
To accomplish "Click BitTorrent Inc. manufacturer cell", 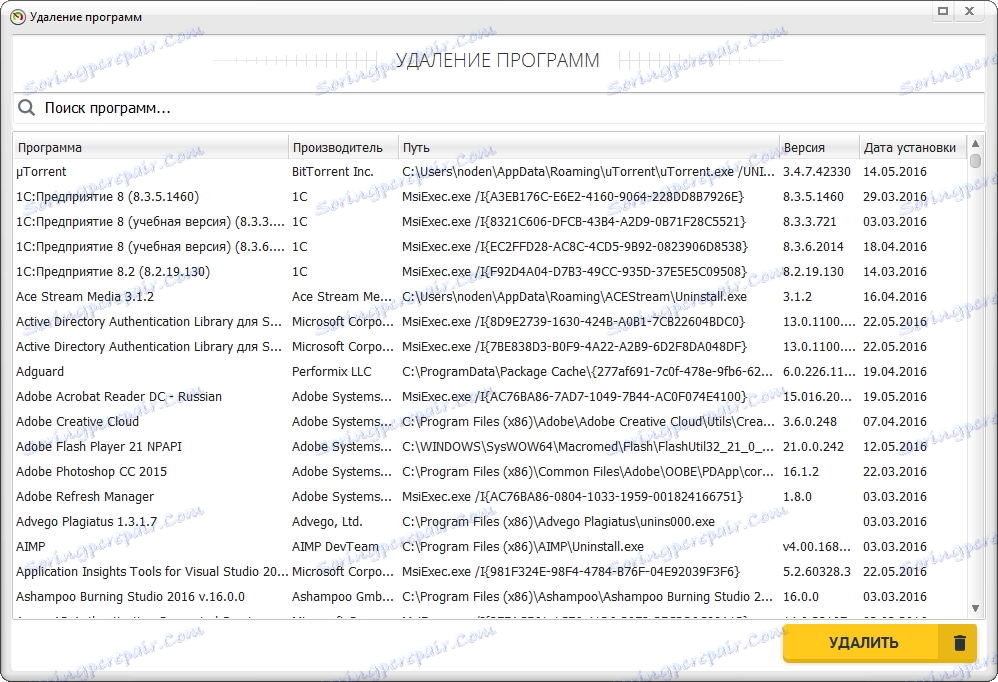I will tap(332, 172).
